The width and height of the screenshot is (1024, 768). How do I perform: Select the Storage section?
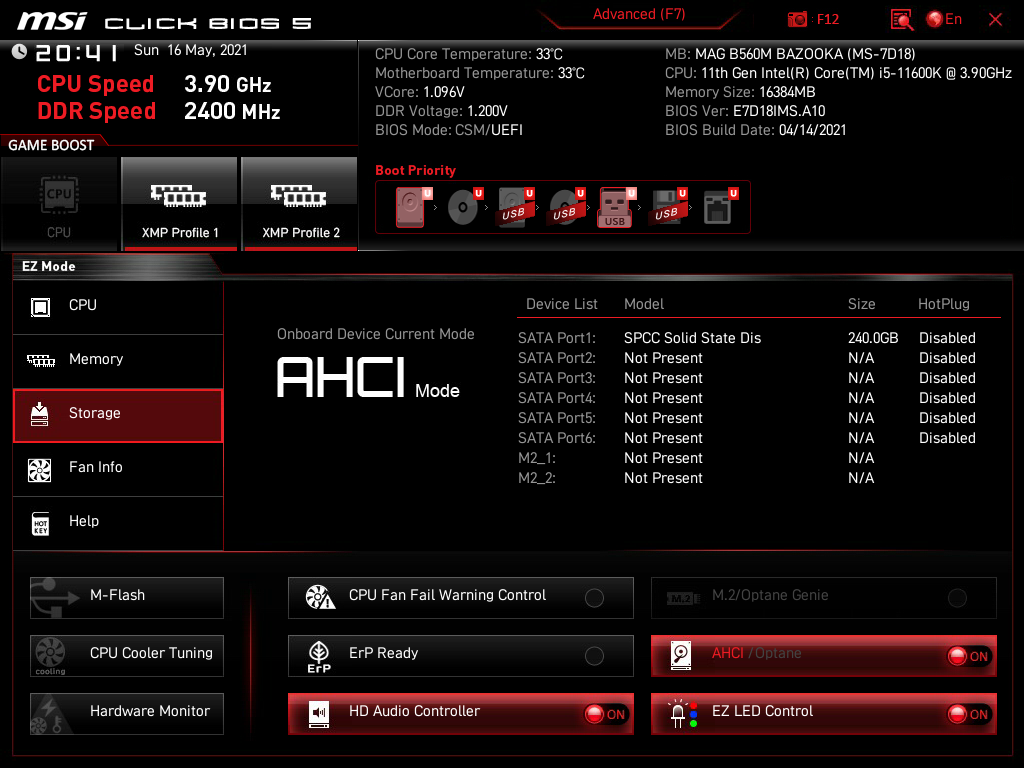(118, 415)
